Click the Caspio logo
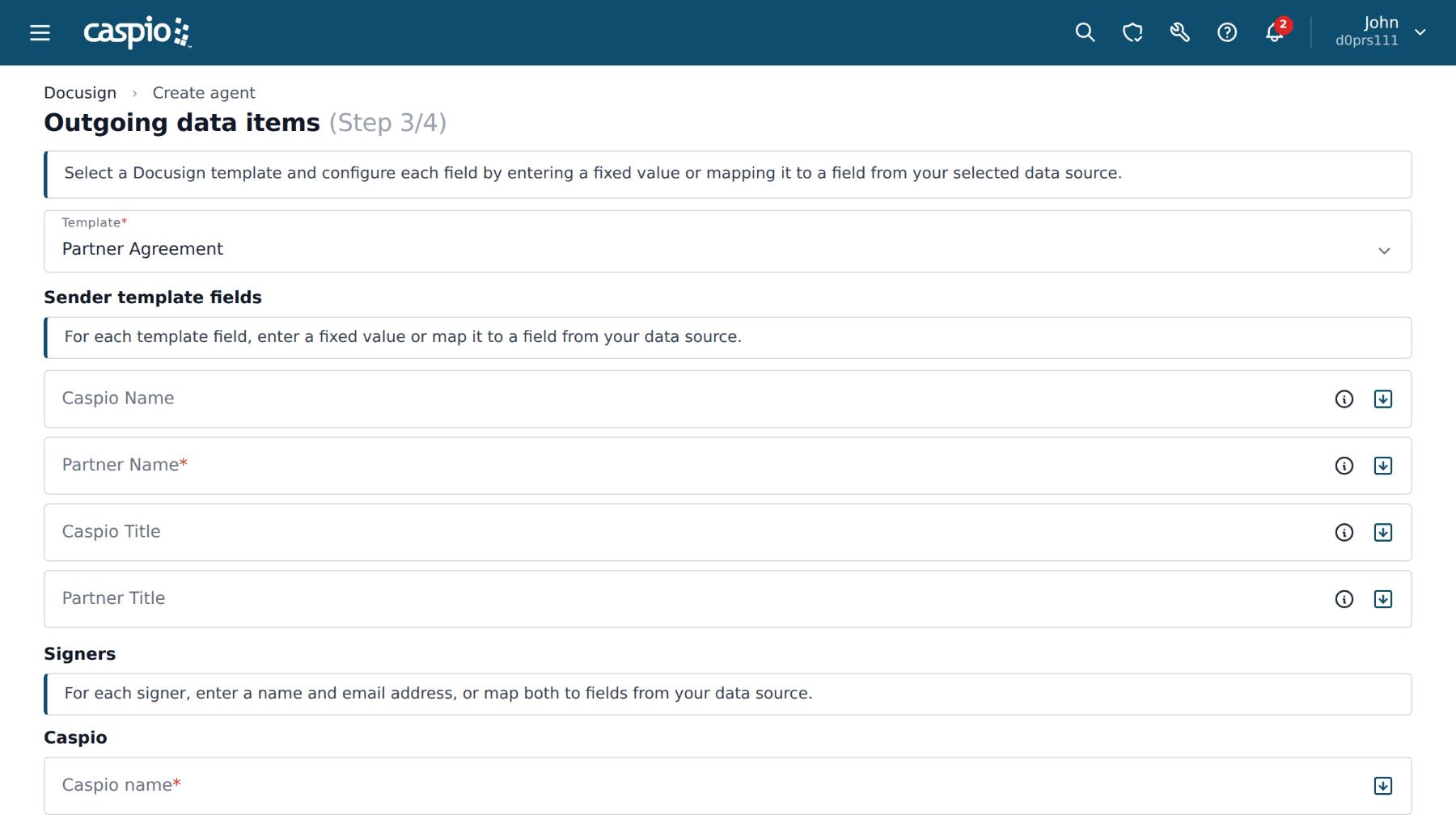This screenshot has width=1456, height=819. tap(138, 32)
